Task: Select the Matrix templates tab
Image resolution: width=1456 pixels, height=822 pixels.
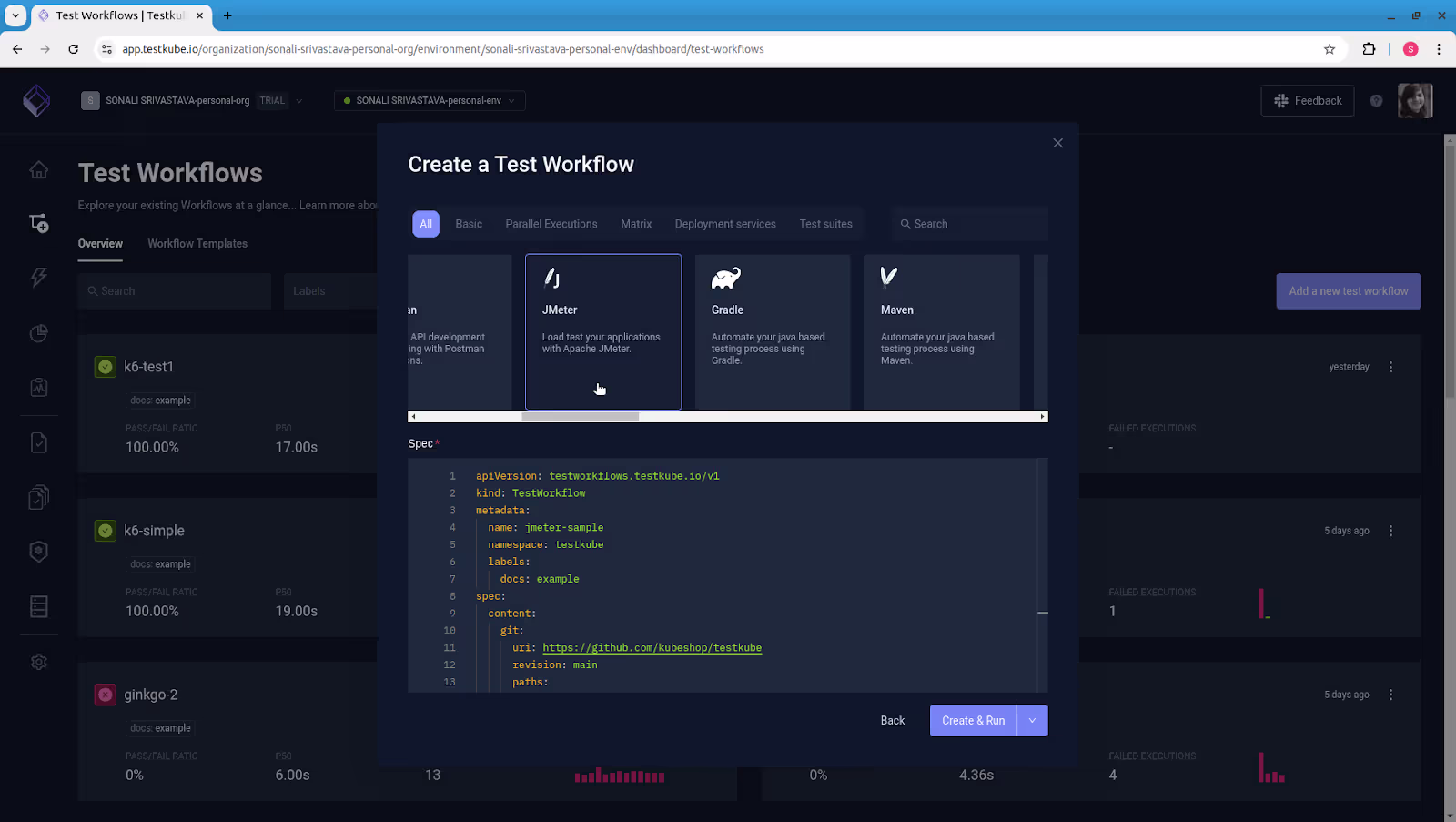Action: click(636, 224)
